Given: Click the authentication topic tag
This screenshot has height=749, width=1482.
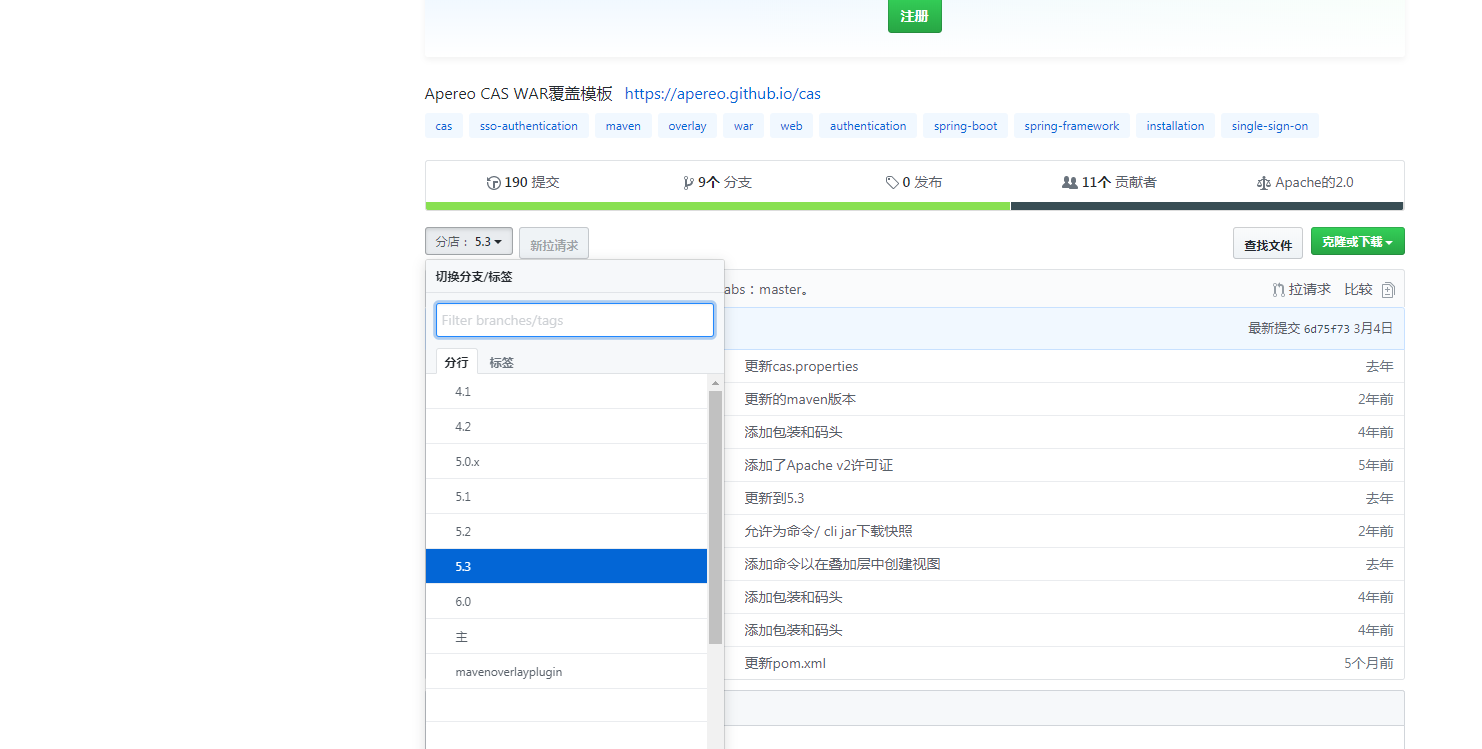Looking at the screenshot, I should [x=868, y=126].
